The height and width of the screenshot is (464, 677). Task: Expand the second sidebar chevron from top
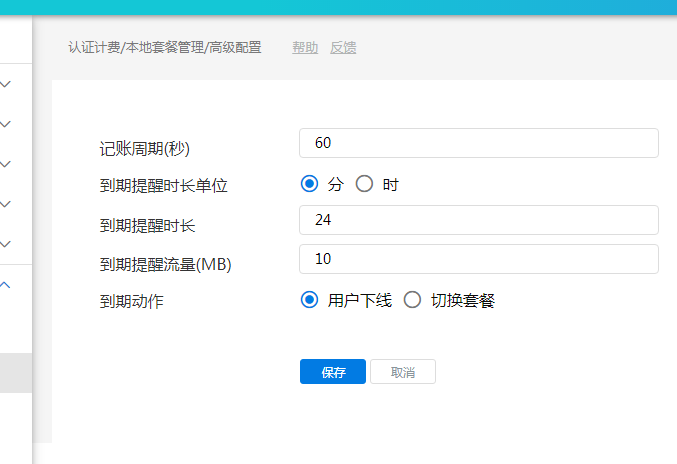[6, 125]
